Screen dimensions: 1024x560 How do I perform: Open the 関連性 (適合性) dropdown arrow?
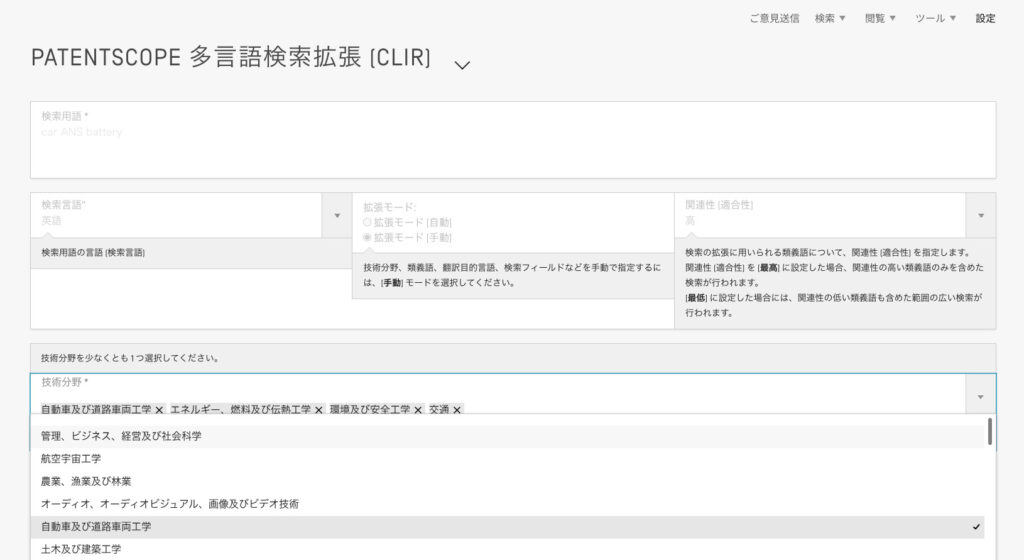click(x=980, y=215)
